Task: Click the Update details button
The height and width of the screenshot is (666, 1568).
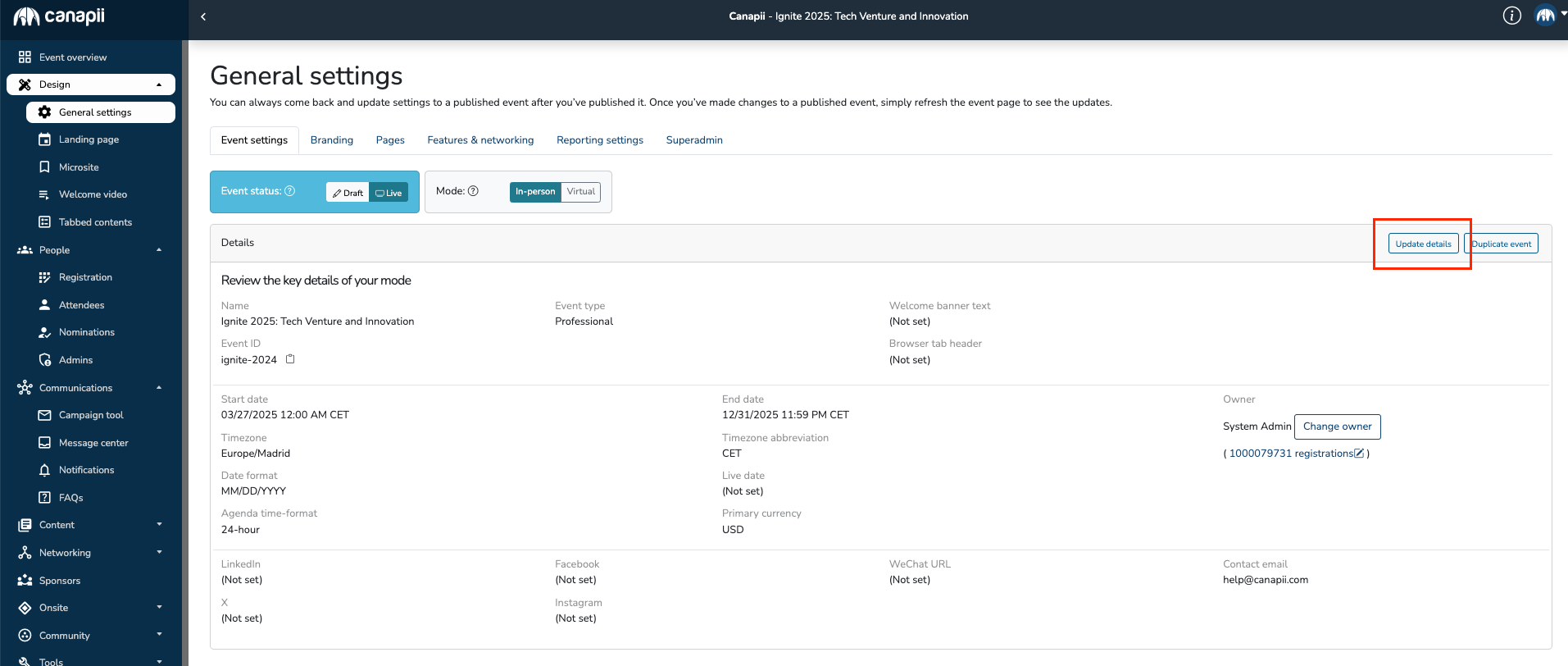Action: point(1423,244)
